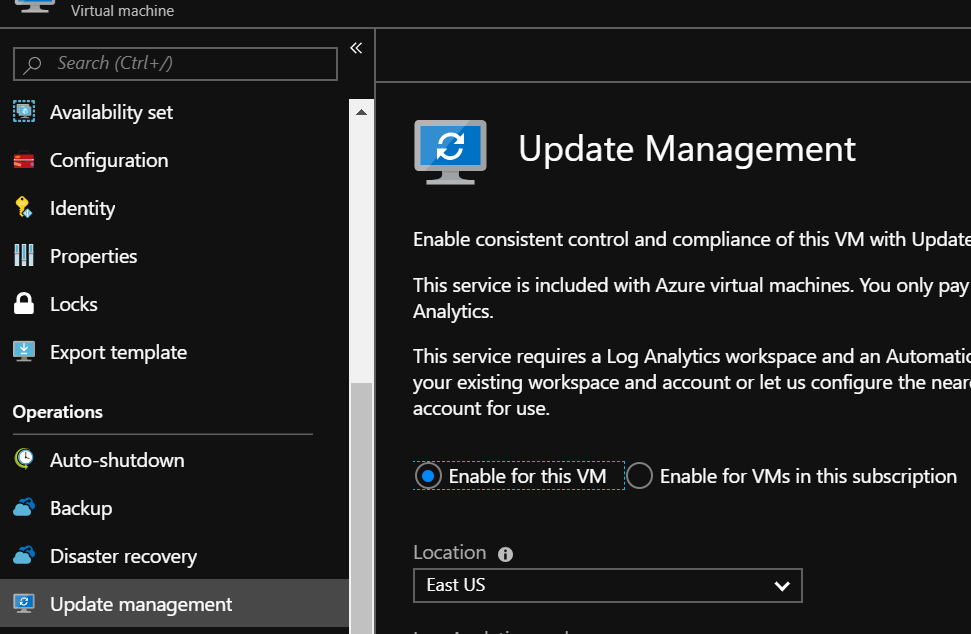The width and height of the screenshot is (971, 634).
Task: Select Enable for VMs in this subscription
Action: pos(640,476)
